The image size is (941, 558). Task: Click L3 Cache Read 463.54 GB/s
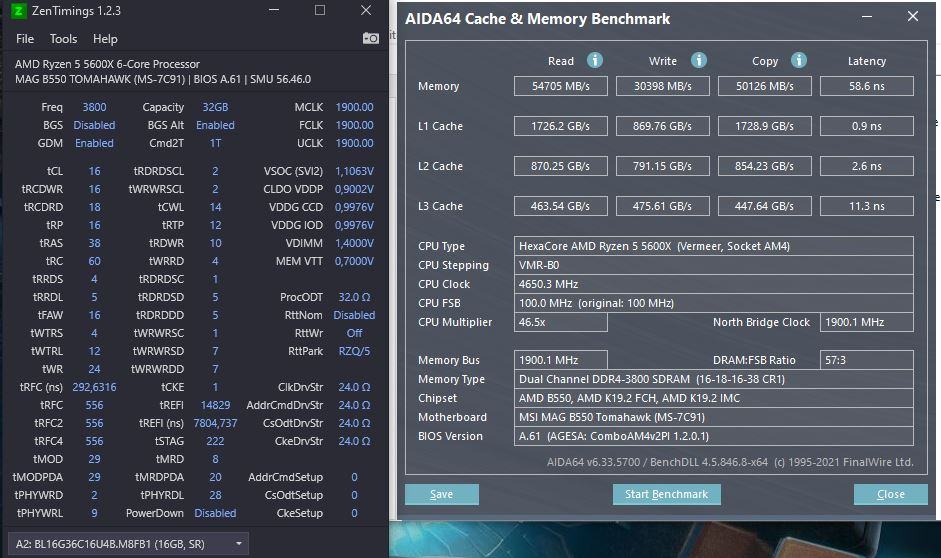561,206
